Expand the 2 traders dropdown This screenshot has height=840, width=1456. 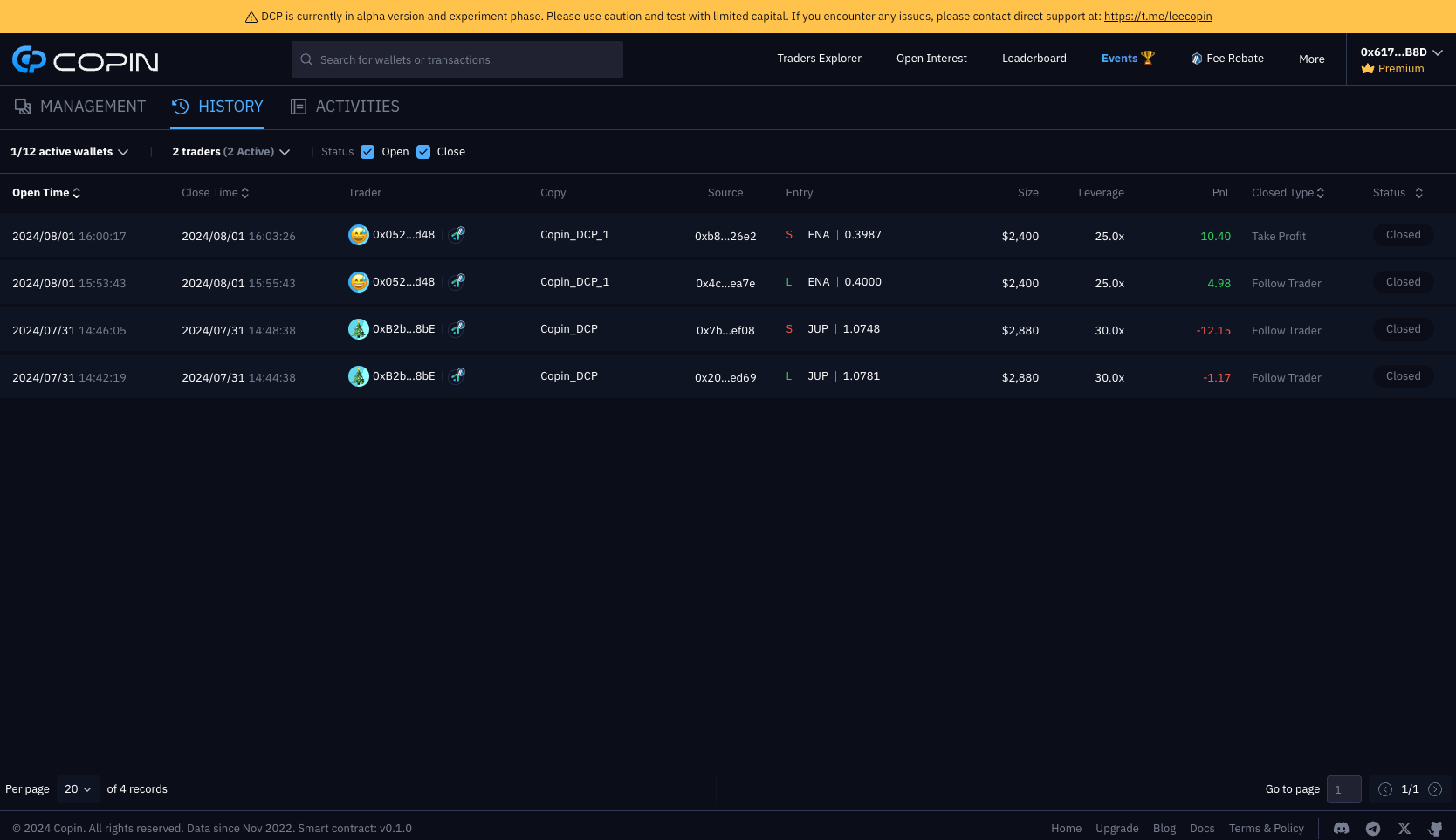pyautogui.click(x=231, y=152)
